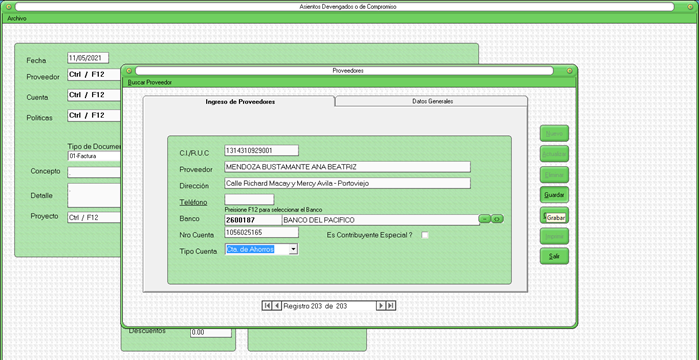The image size is (699, 360).
Task: Click left circle icon on Proveedores title bar
Action: [x=130, y=71]
